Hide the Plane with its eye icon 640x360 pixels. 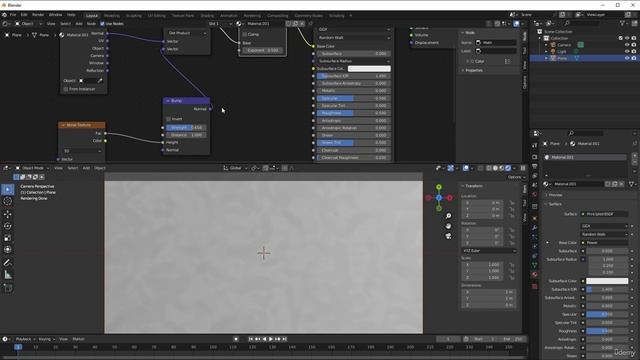pos(627,58)
